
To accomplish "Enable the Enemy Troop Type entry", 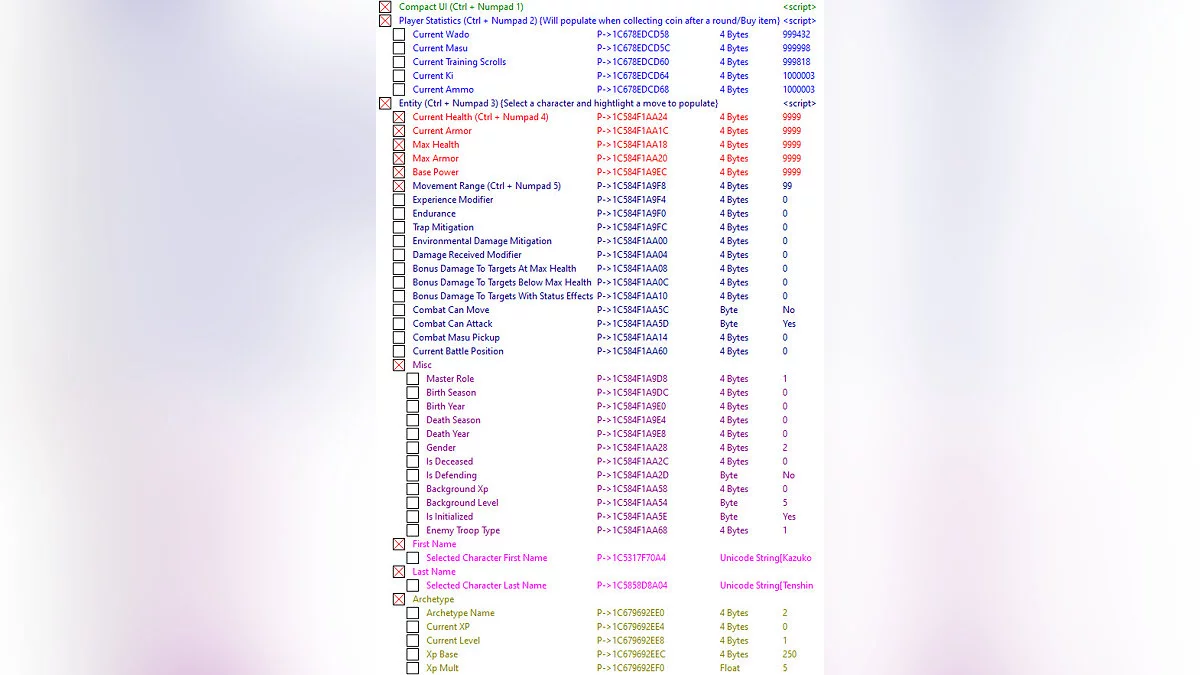I will (x=413, y=530).
